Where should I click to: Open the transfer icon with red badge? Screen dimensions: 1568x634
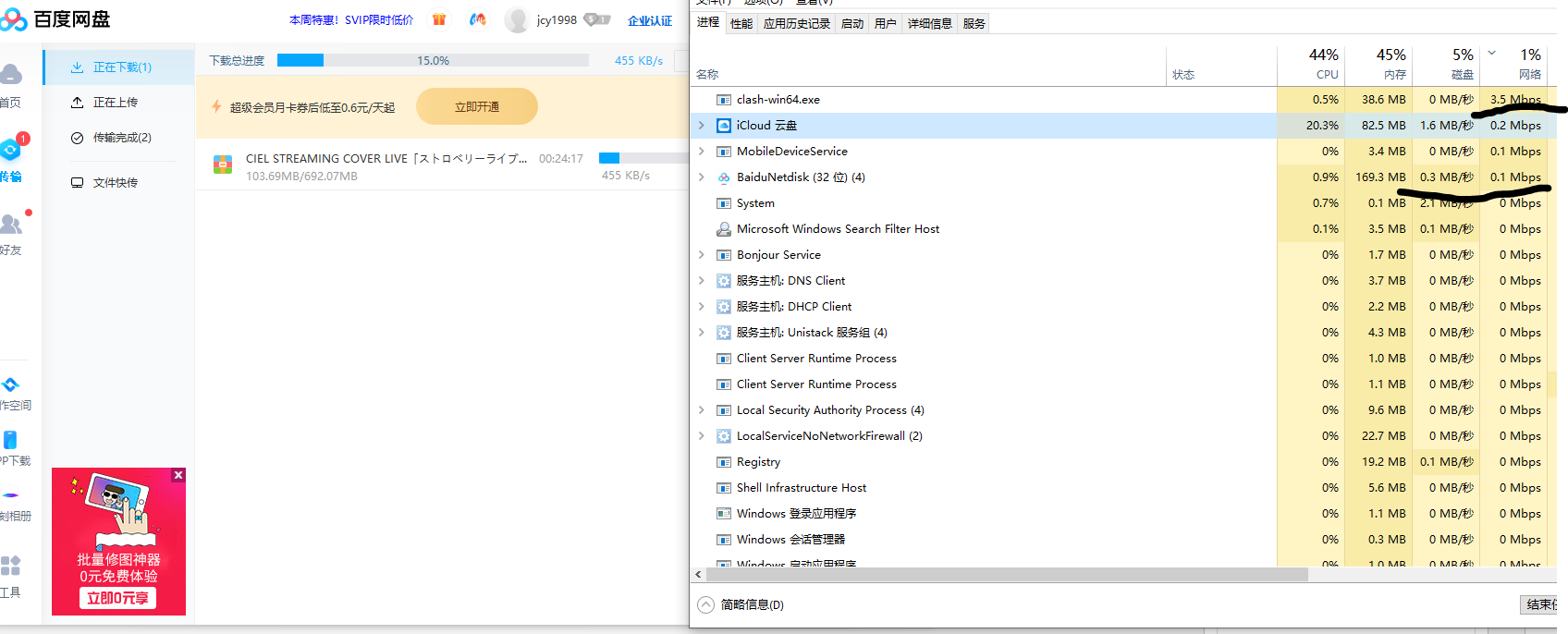(10, 149)
